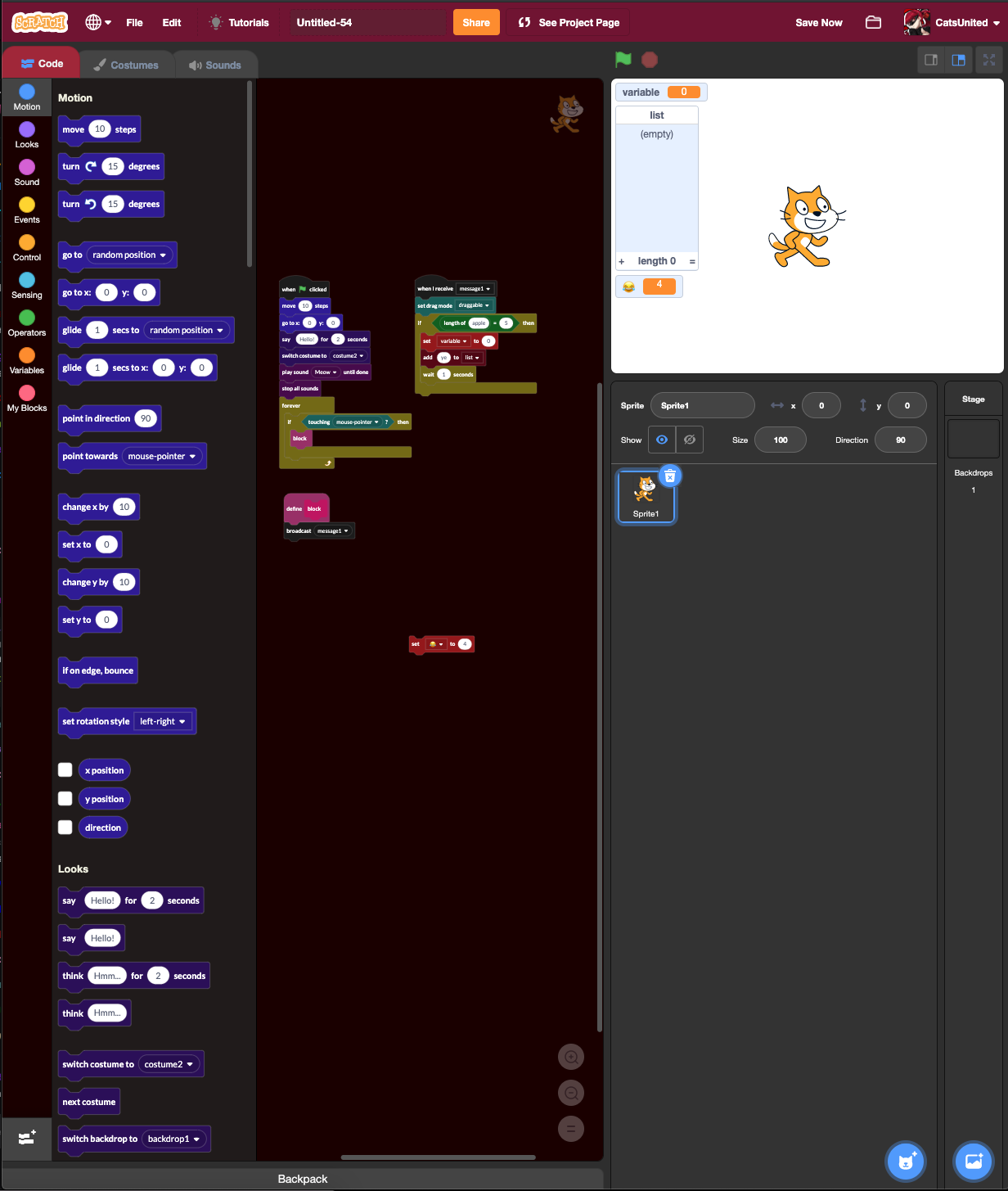Zoom in on the code workspace
This screenshot has width=1008, height=1191.
click(571, 1057)
